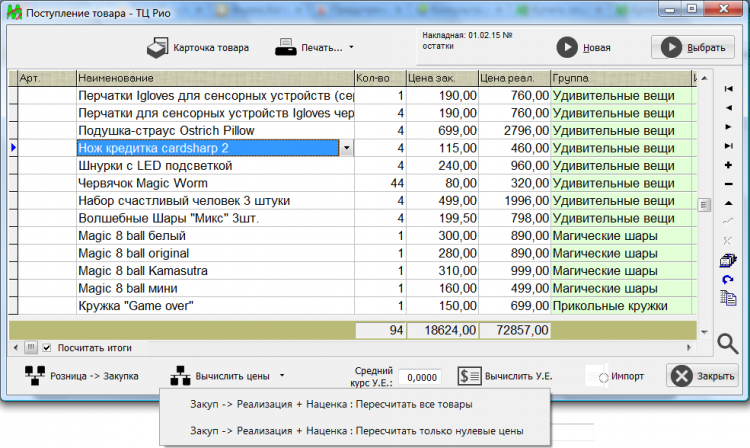
Task: Click the grayed post-edit check icon
Action: tap(728, 221)
